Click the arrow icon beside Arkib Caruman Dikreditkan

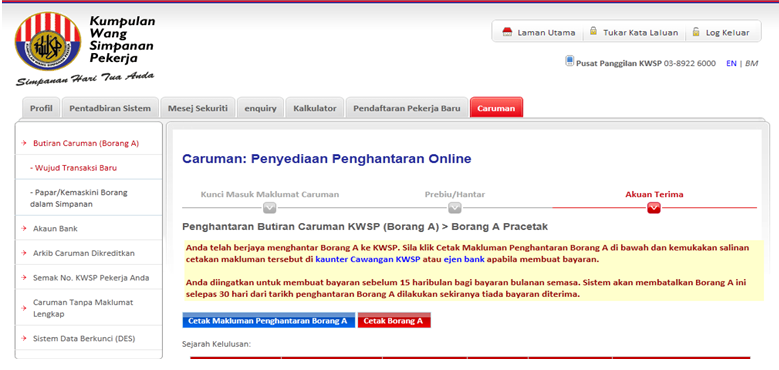click(24, 253)
